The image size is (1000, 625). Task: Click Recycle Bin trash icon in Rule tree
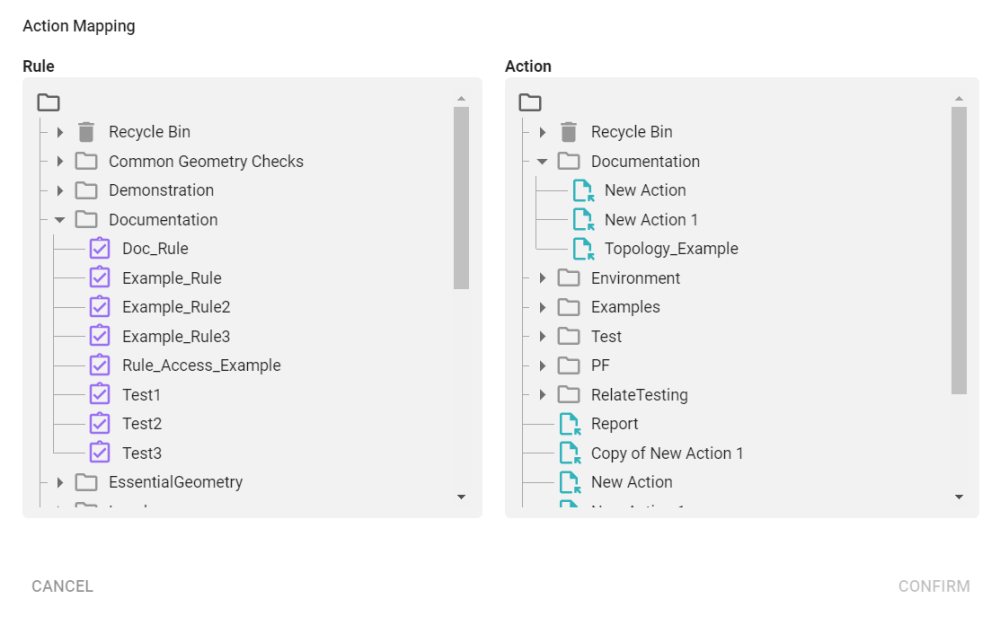click(x=86, y=132)
